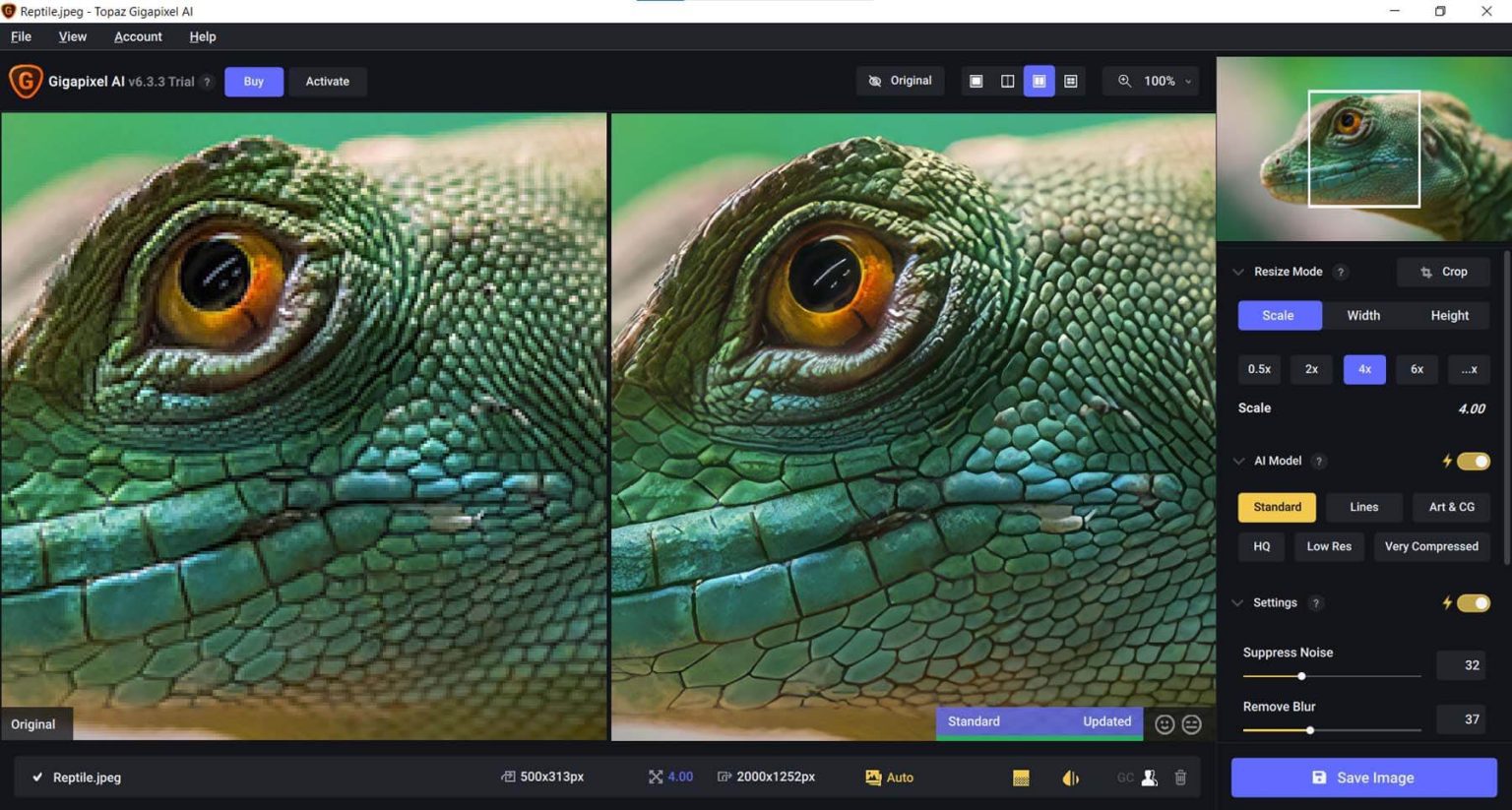Click the Suppress Noise slider handle
The image size is (1512, 810).
coord(1301,676)
